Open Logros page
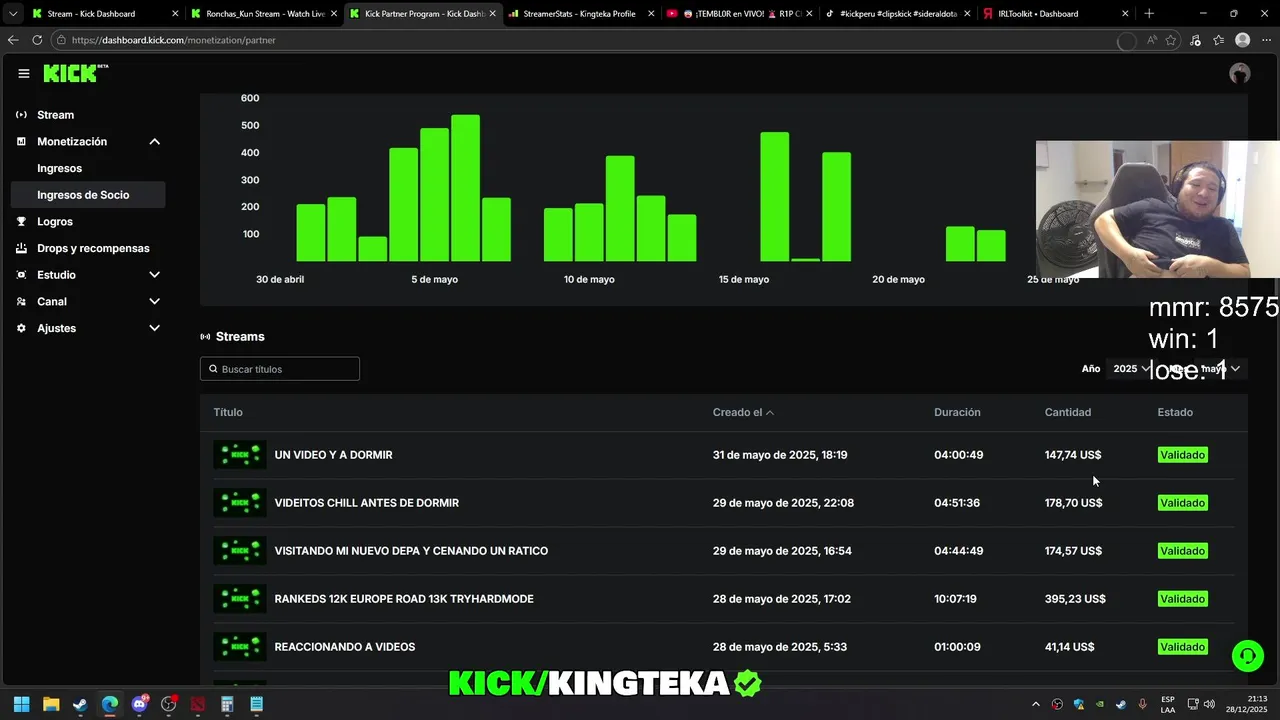The height and width of the screenshot is (720, 1280). coord(55,222)
